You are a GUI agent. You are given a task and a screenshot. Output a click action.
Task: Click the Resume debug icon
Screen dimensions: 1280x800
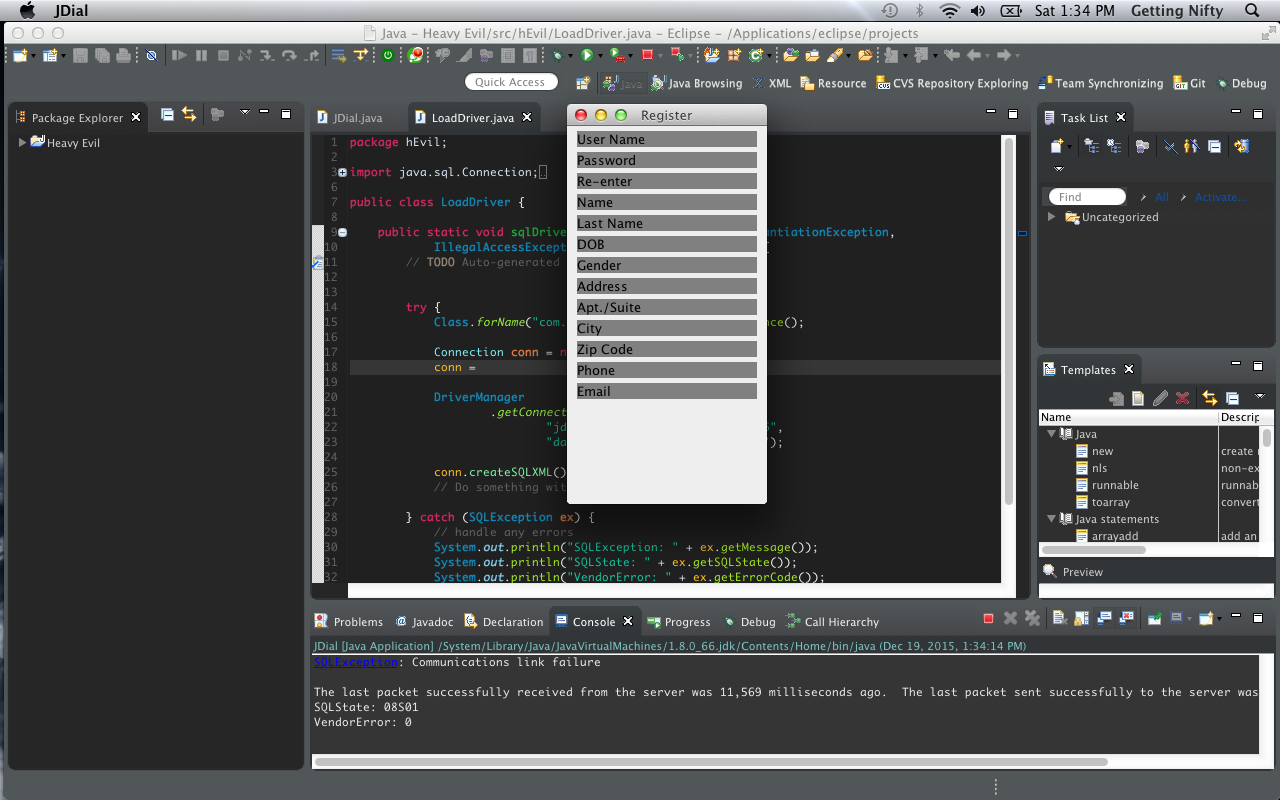(x=179, y=55)
